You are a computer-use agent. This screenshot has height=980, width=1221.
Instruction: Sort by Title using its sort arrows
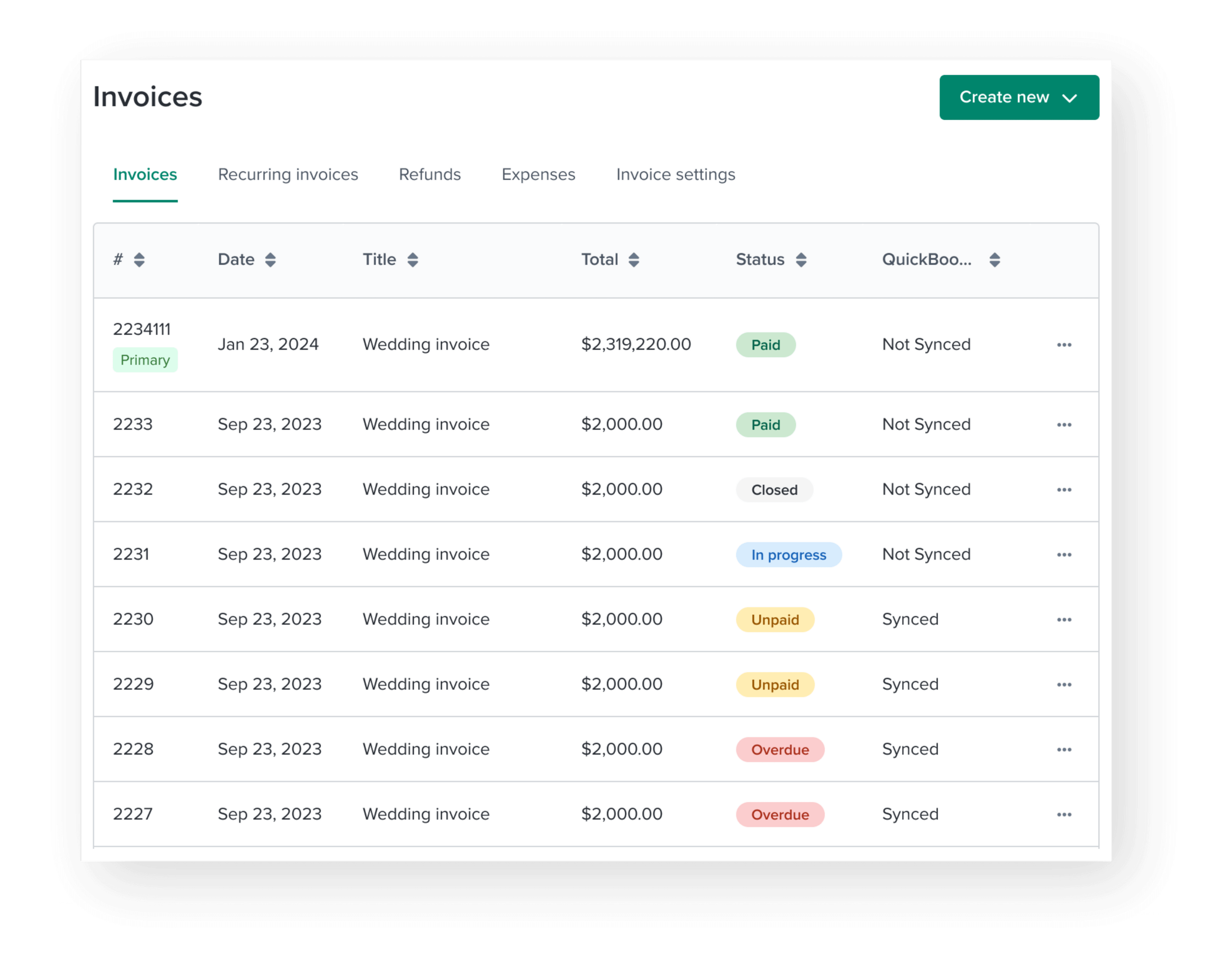[412, 260]
